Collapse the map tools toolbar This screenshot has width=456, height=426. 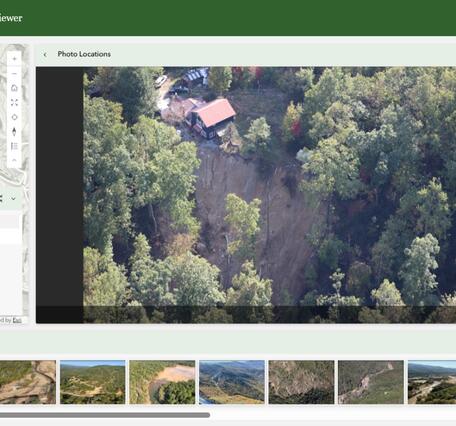point(14,160)
